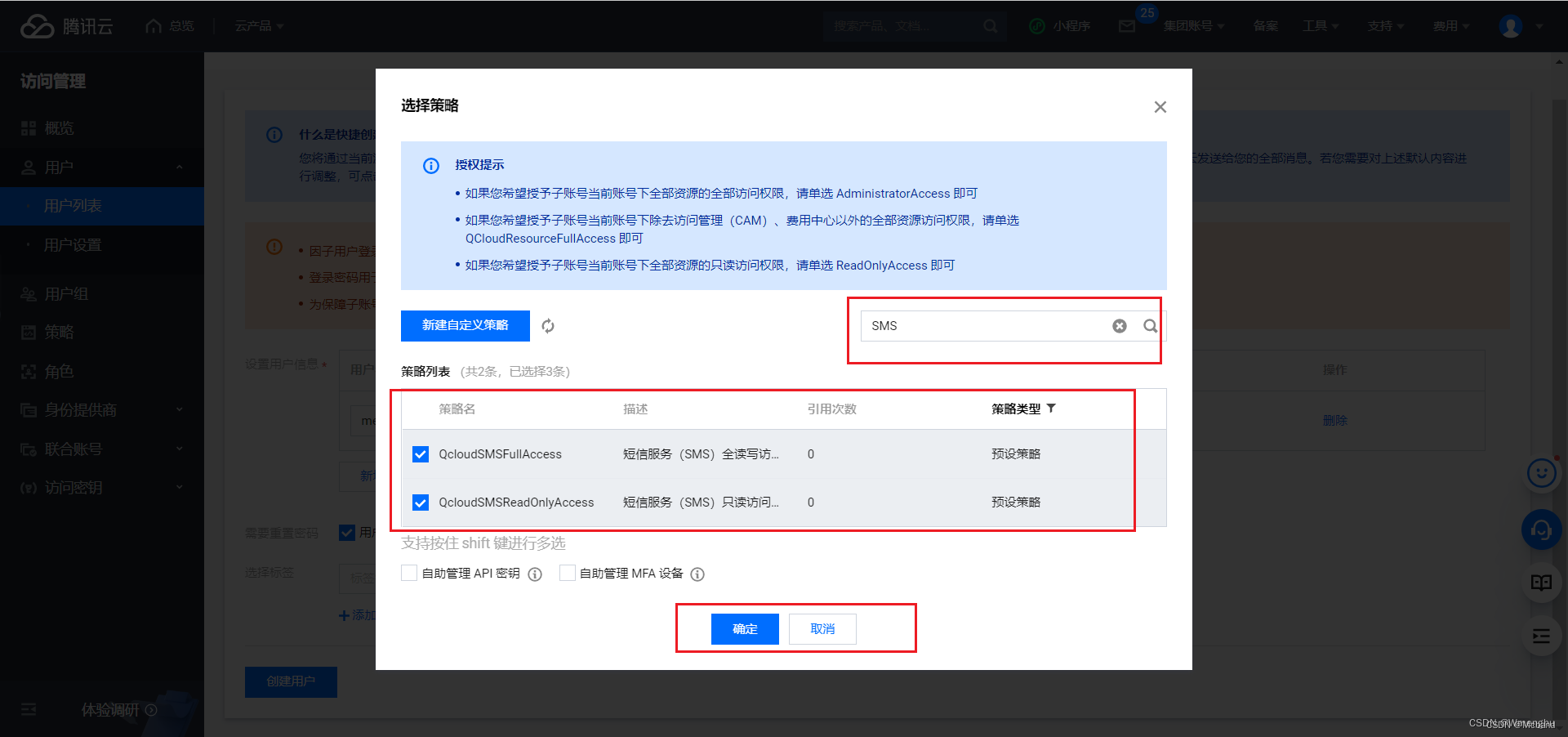Enable 自助管理 API 密钥 checkbox
The height and width of the screenshot is (737, 1568).
tap(409, 573)
